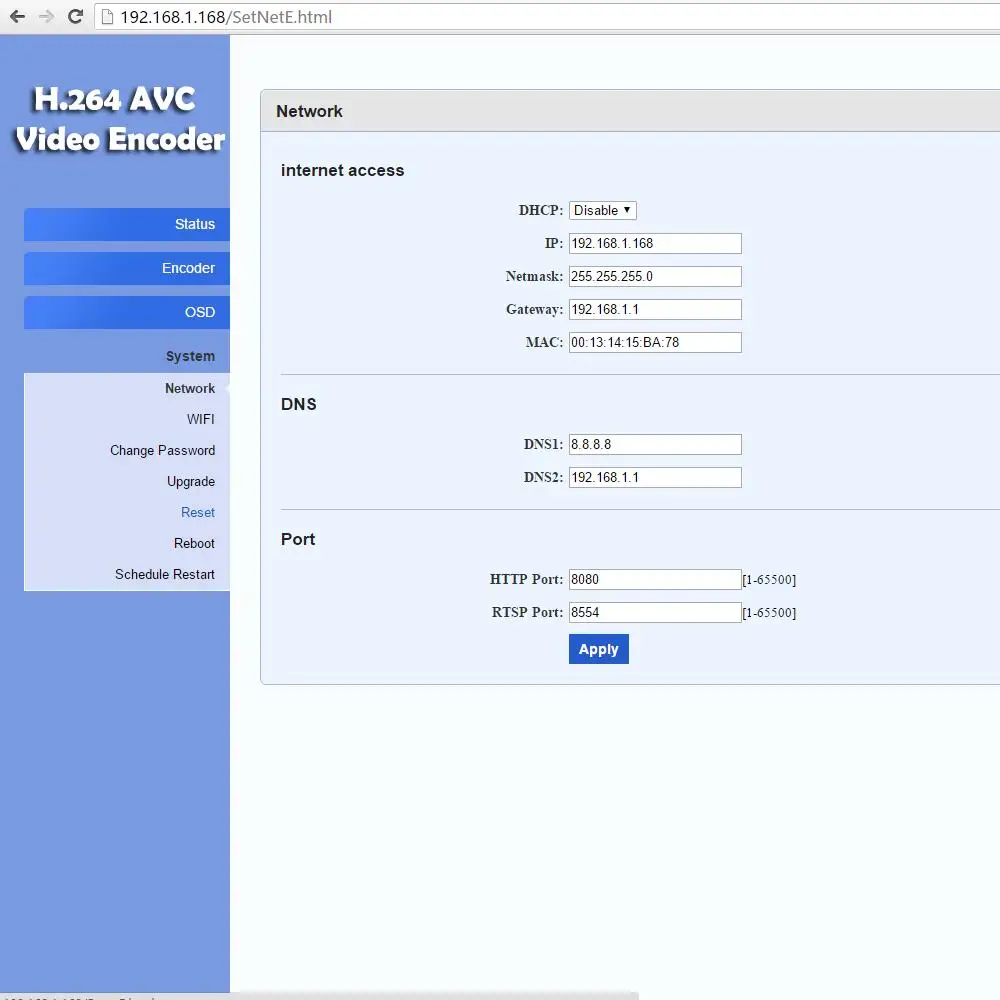Click the HTTP Port field
The image size is (1000, 1000).
[655, 580]
